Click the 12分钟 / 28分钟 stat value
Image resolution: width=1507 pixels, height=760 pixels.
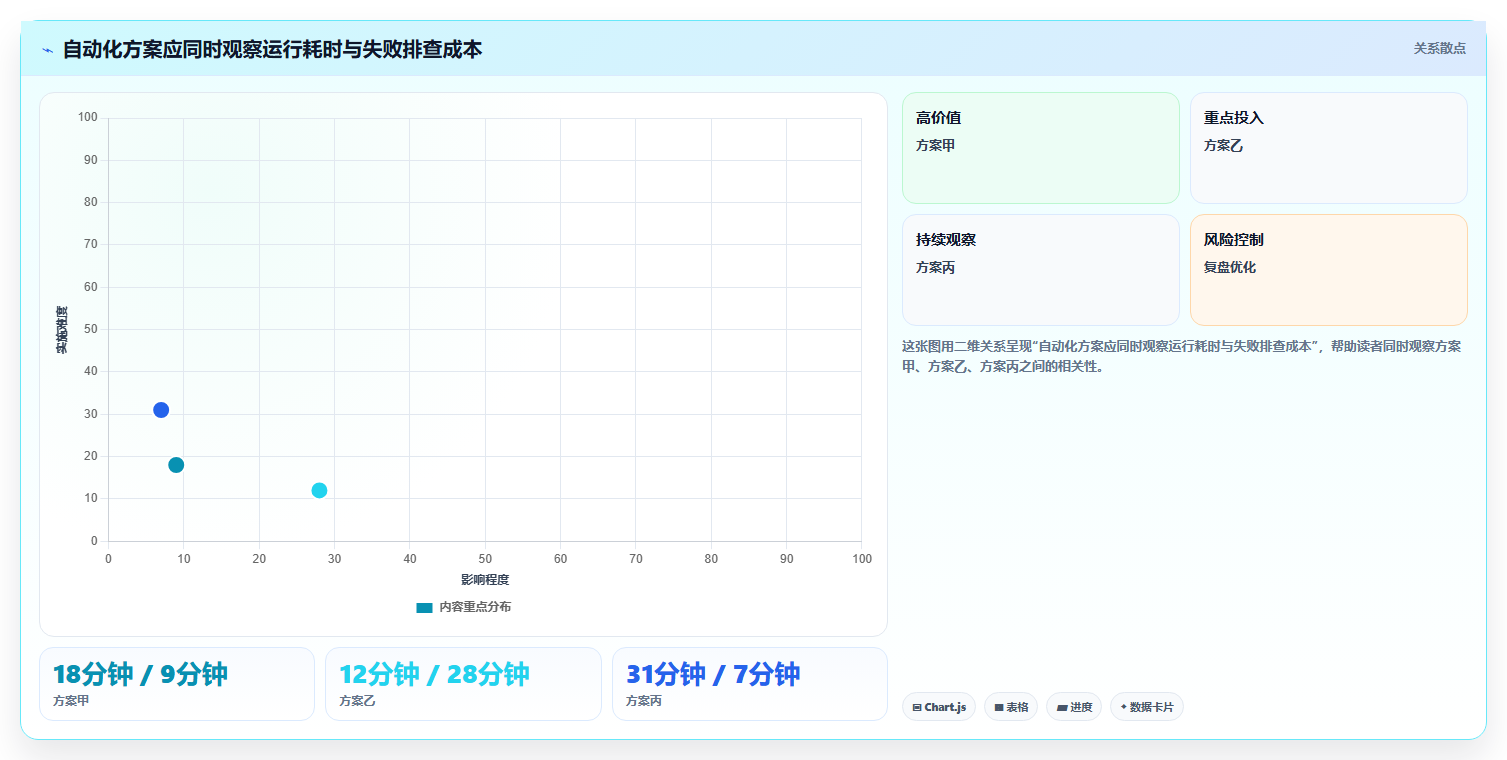pos(434,675)
